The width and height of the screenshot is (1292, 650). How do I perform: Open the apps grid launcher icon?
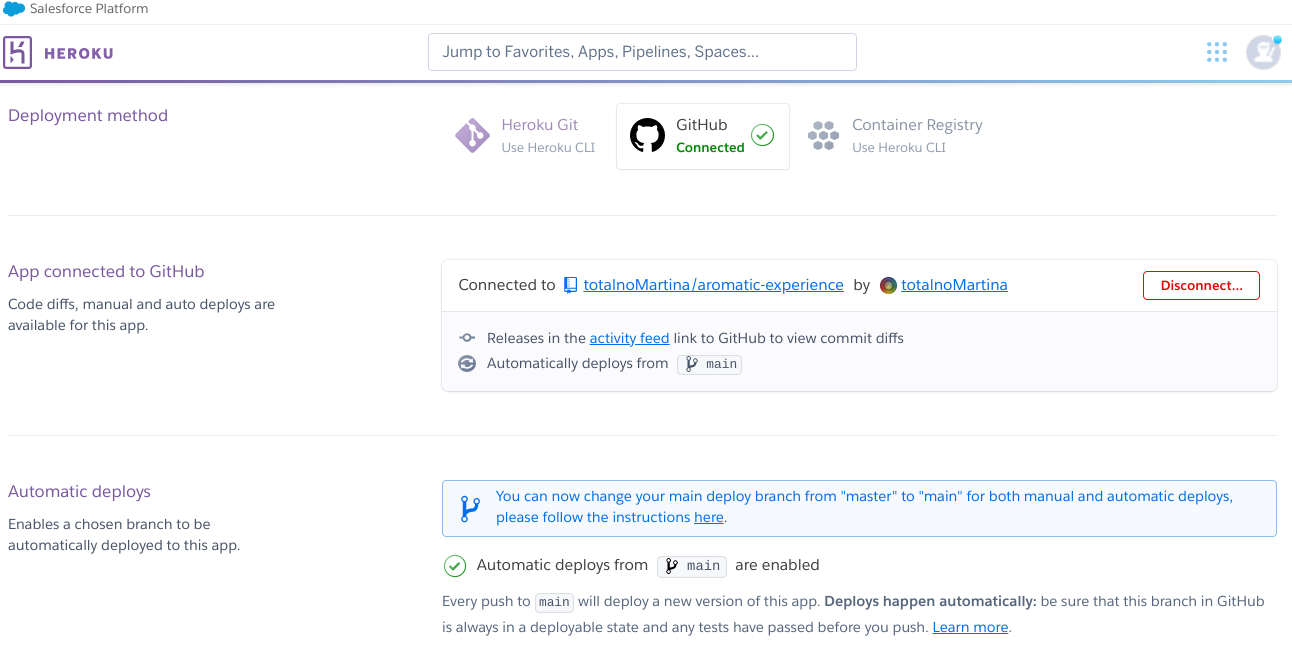click(x=1216, y=52)
